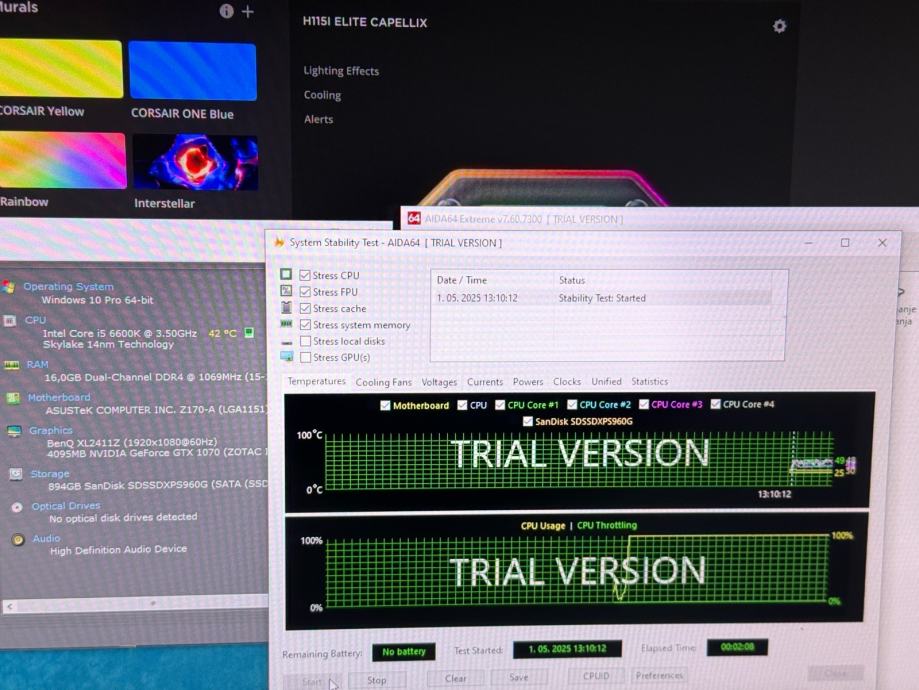The image size is (919, 690).
Task: Select the CORSAIR ONE Blue mural swatch
Action: click(x=192, y=71)
